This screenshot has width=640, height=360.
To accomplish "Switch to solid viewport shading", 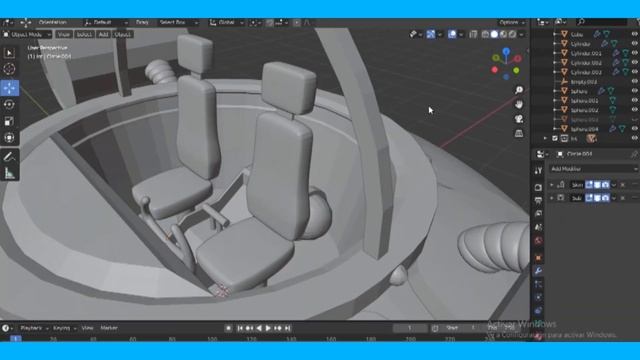I will point(494,35).
